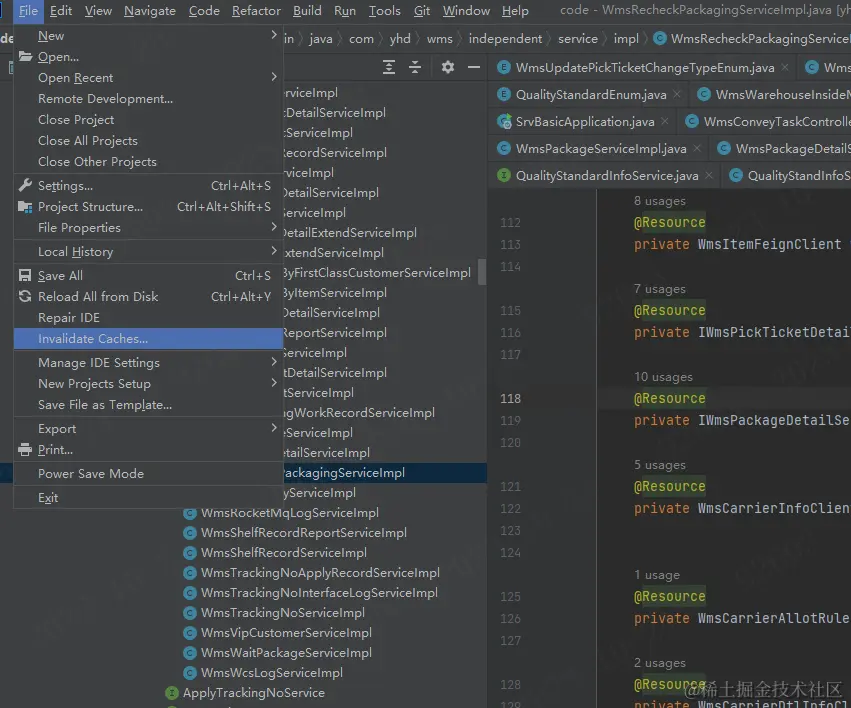Open the Refactor menu
This screenshot has width=851, height=708.
pos(256,11)
